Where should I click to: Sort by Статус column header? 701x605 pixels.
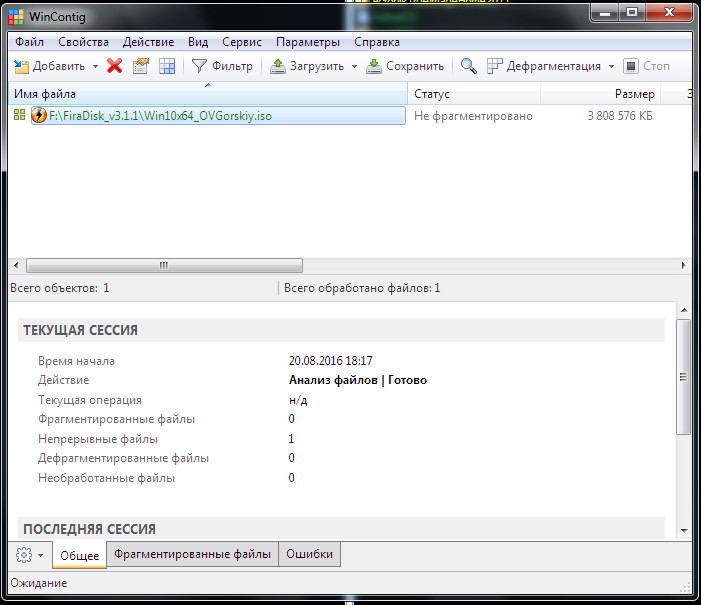[x=474, y=93]
